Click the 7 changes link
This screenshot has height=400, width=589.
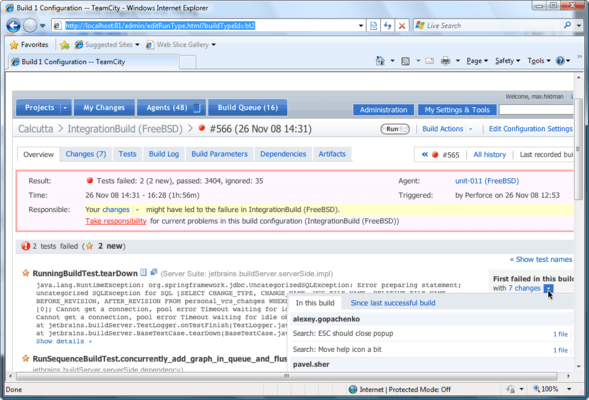524,288
